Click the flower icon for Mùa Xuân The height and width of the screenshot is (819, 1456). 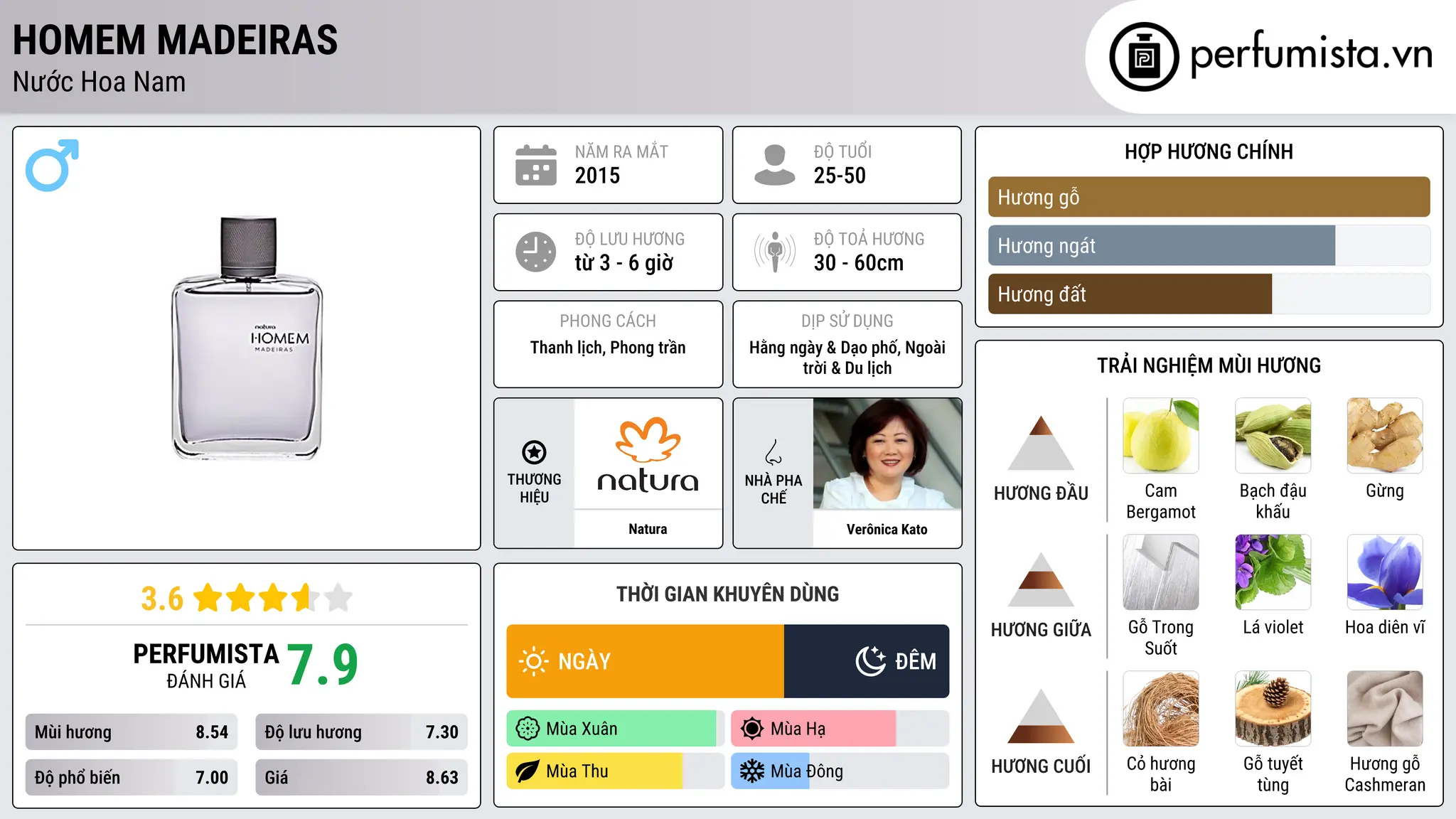point(528,729)
